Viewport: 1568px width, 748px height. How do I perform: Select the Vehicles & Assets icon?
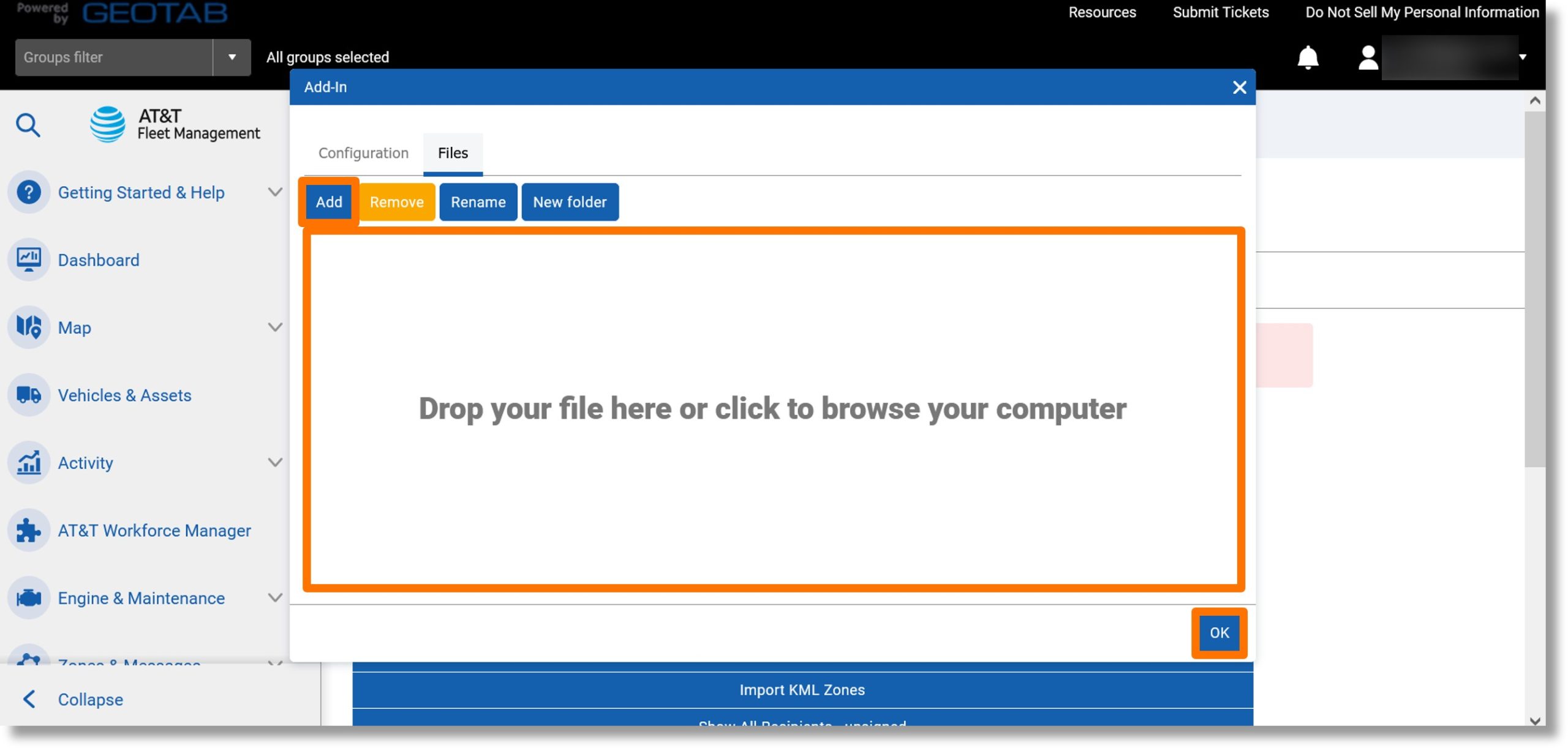point(29,395)
